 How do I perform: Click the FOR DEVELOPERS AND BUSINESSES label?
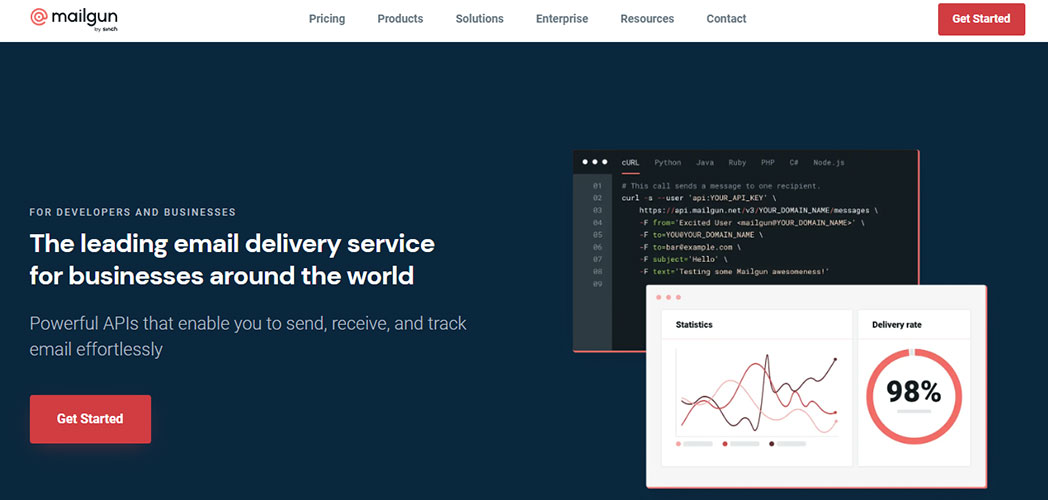click(132, 213)
